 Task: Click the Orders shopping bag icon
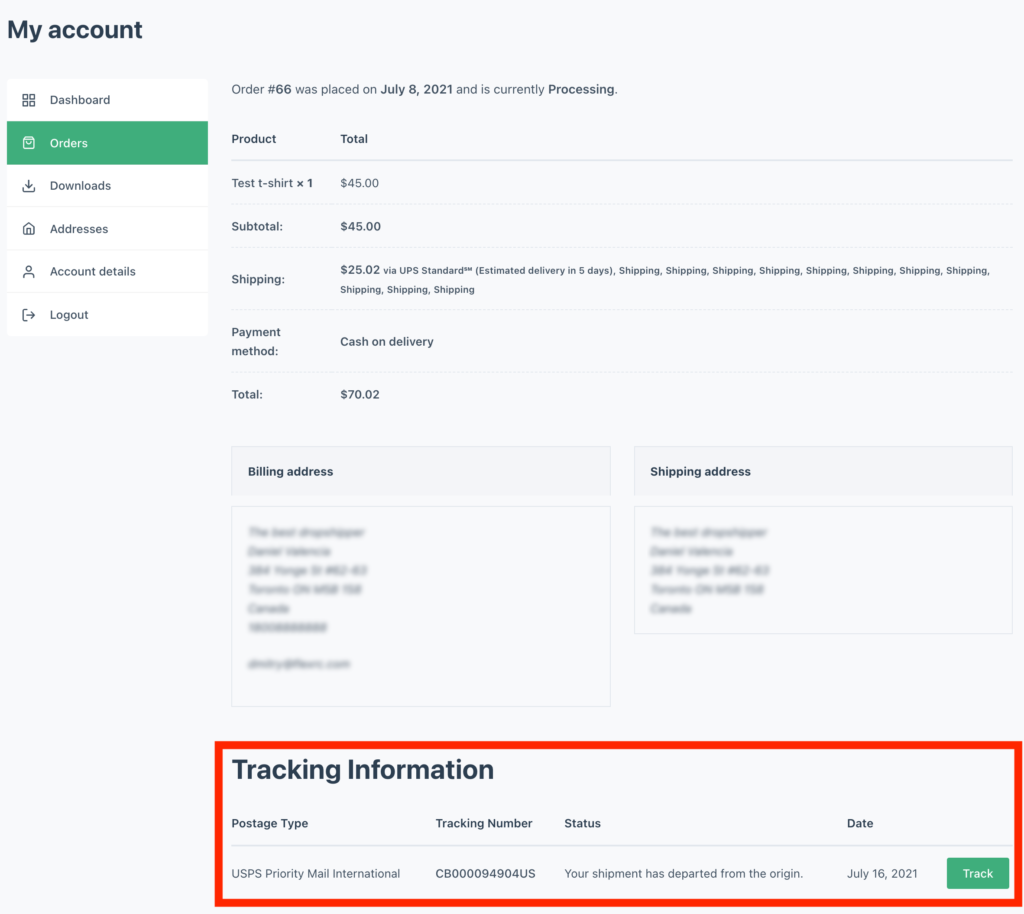(29, 143)
